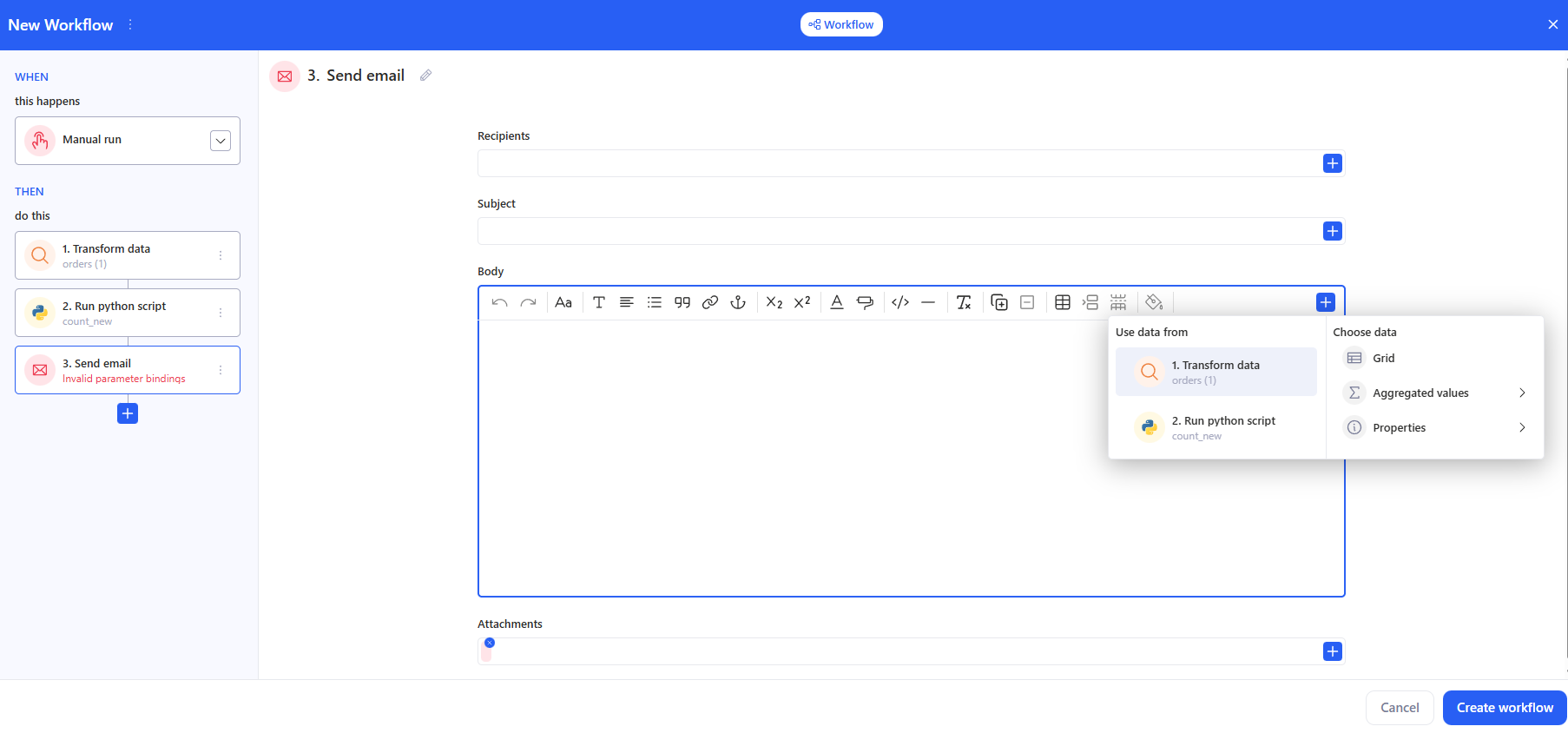The image size is (1568, 733).
Task: Clear formatting with the Tx icon
Action: click(x=964, y=302)
